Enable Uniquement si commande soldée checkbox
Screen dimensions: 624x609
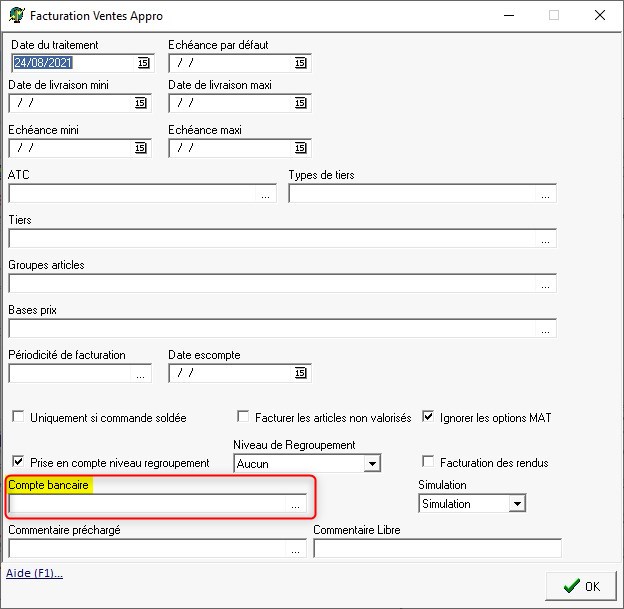click(x=17, y=417)
